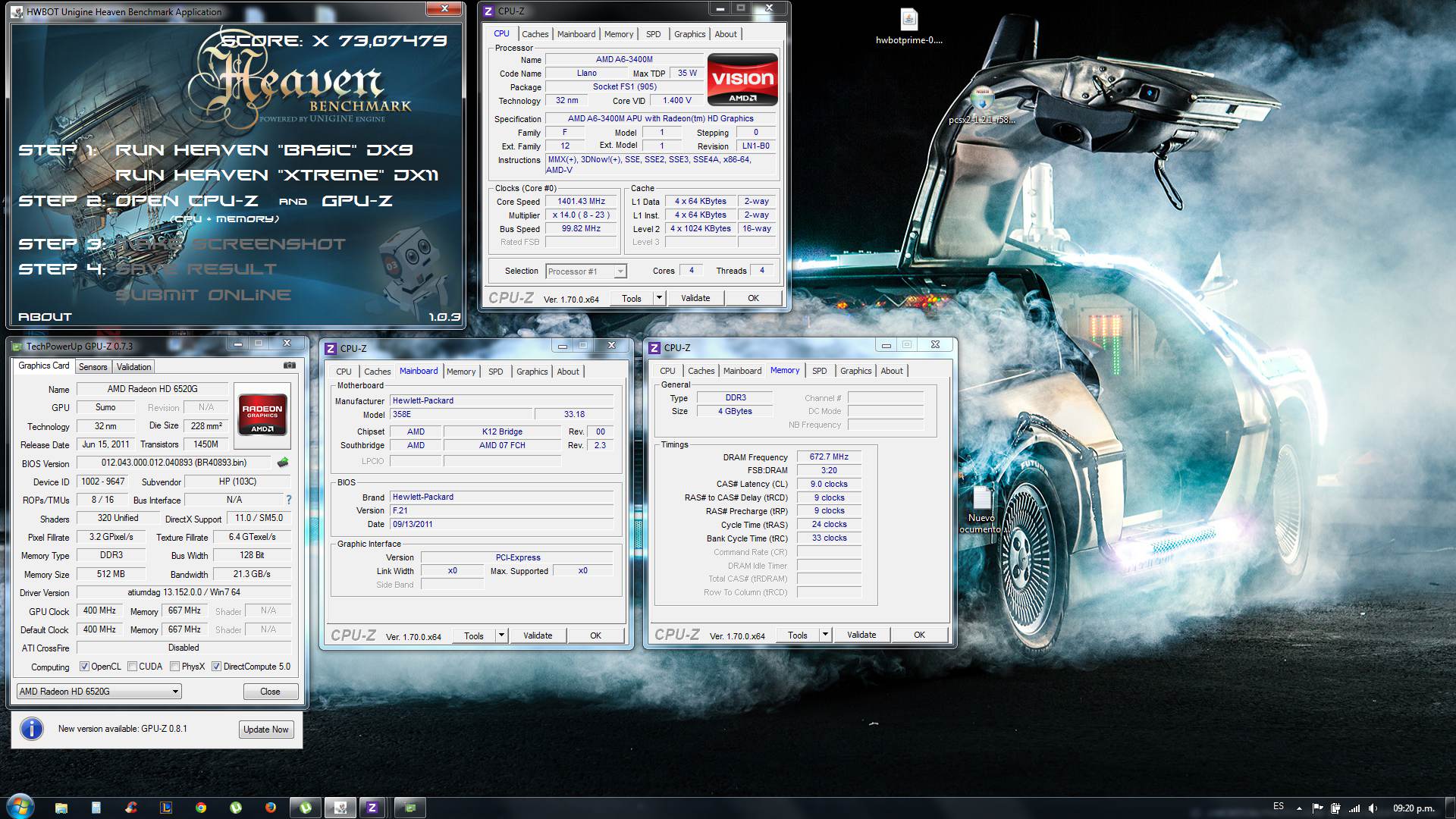Image resolution: width=1456 pixels, height=819 pixels.
Task: Click the AMD A6-3400M processor name
Action: click(624, 59)
